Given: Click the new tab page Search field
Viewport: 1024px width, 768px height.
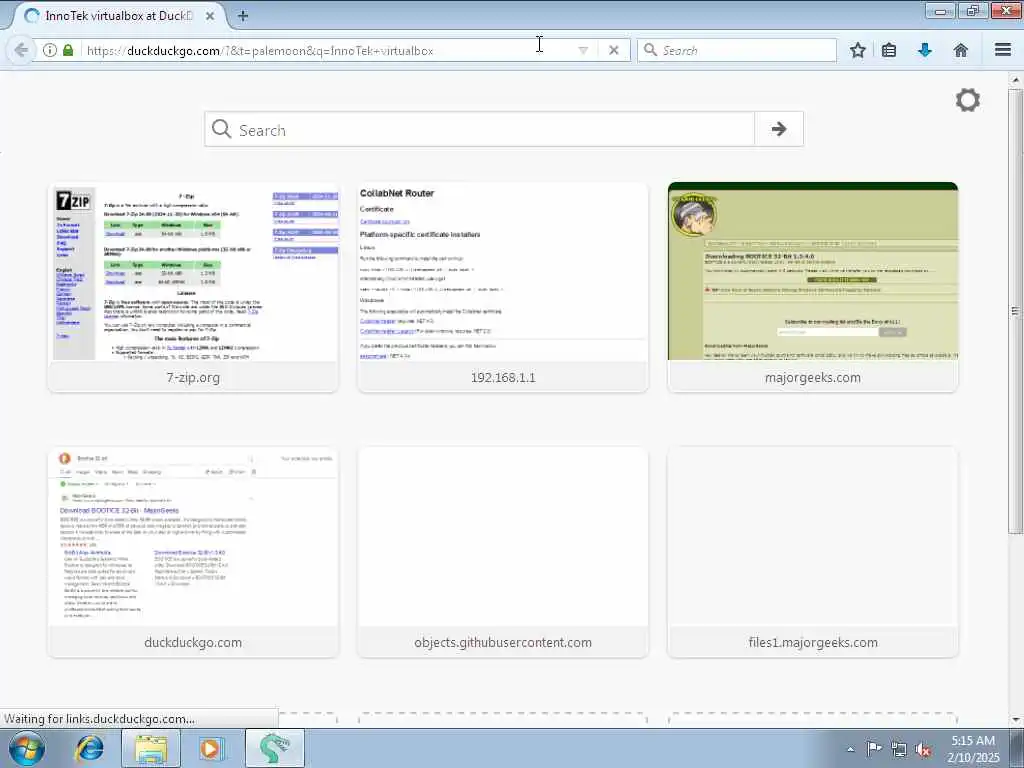Looking at the screenshot, I should [x=480, y=129].
